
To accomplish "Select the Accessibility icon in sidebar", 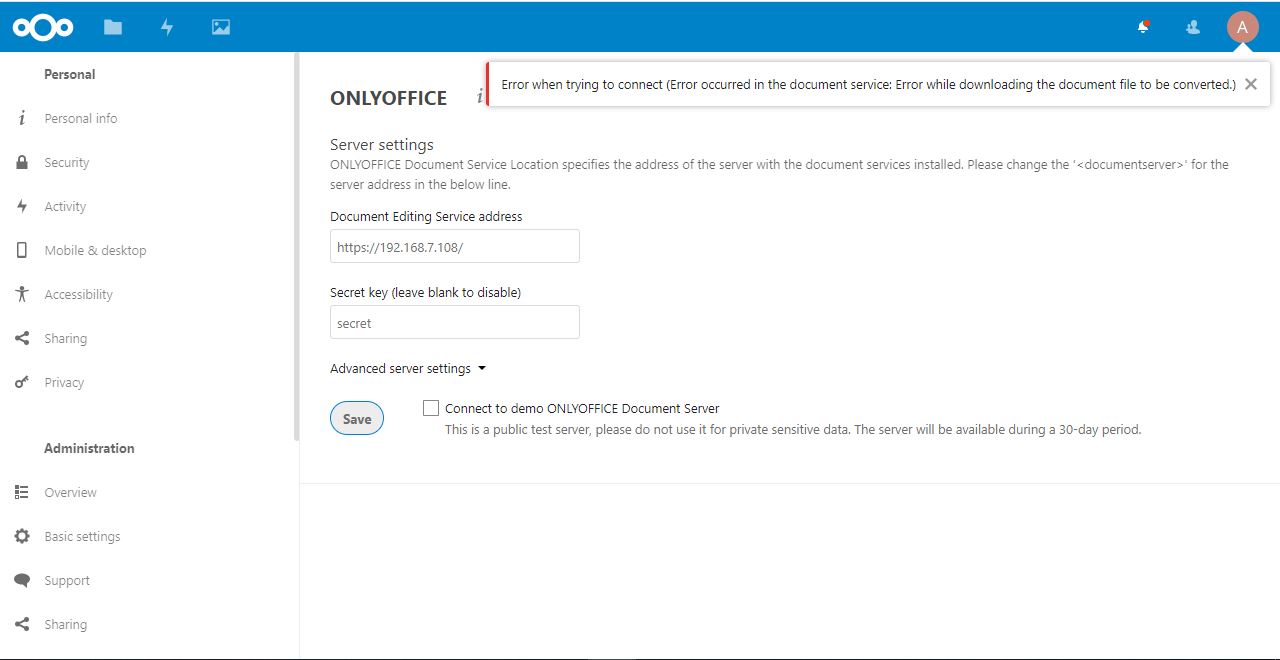I will pyautogui.click(x=22, y=294).
